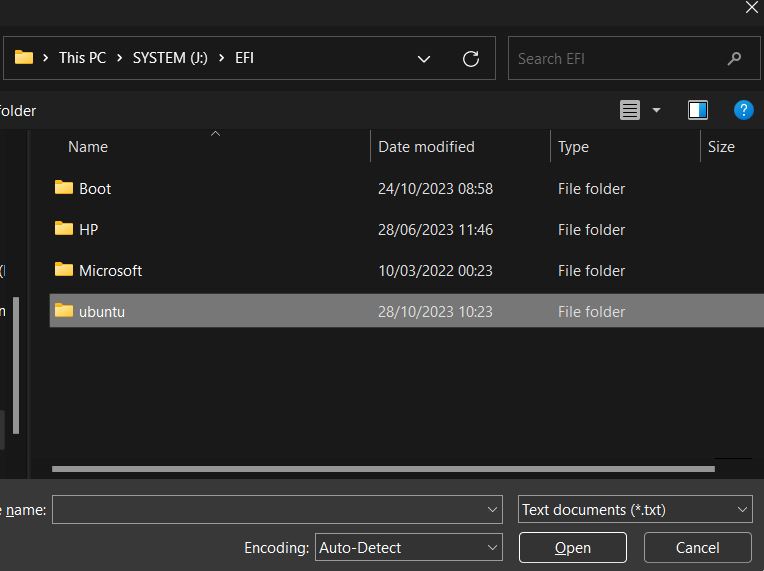This screenshot has height=571, width=764.
Task: Open the Encoding Auto-Detect dropdown
Action: [409, 548]
